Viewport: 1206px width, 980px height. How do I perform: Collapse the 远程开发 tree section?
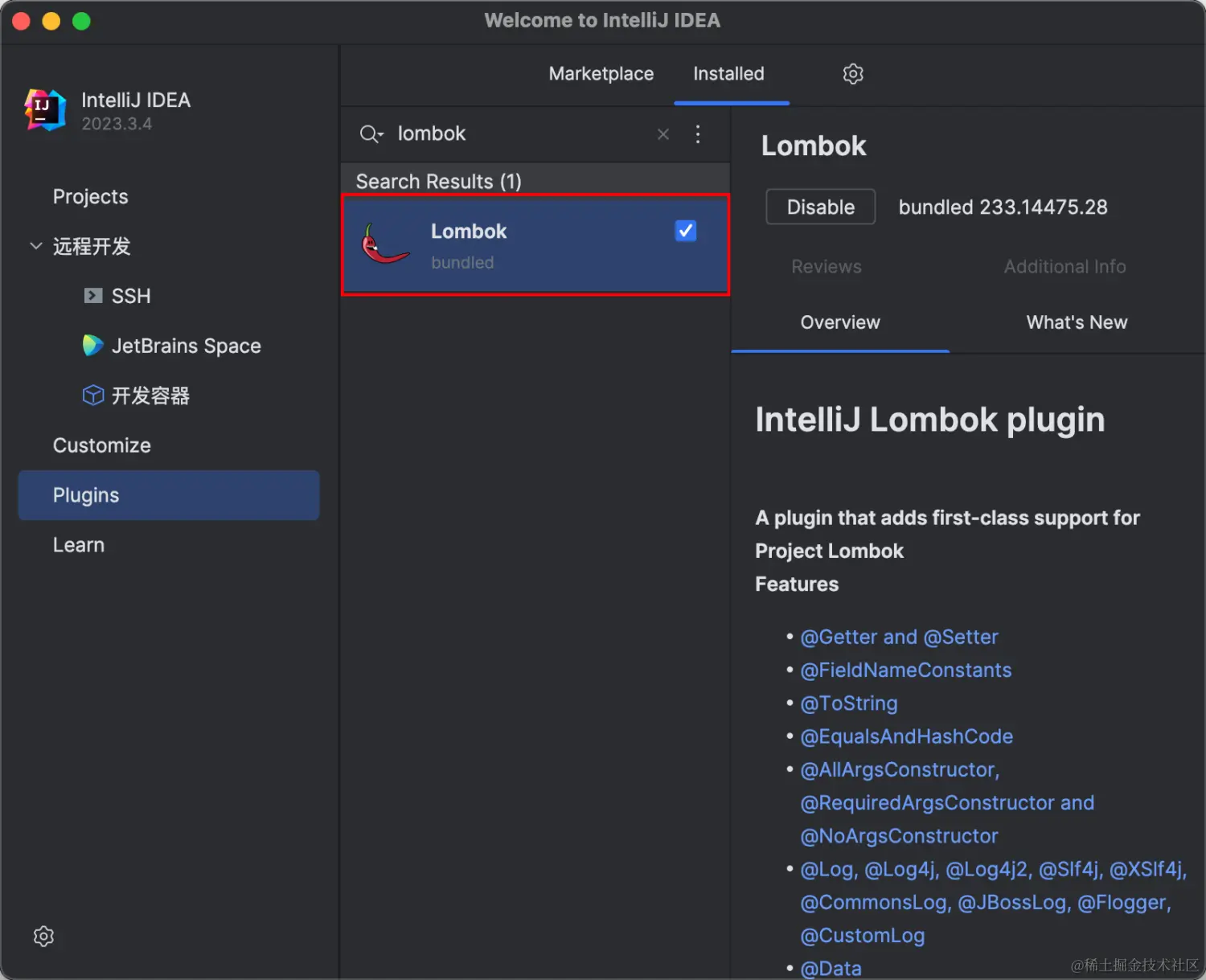(35, 246)
